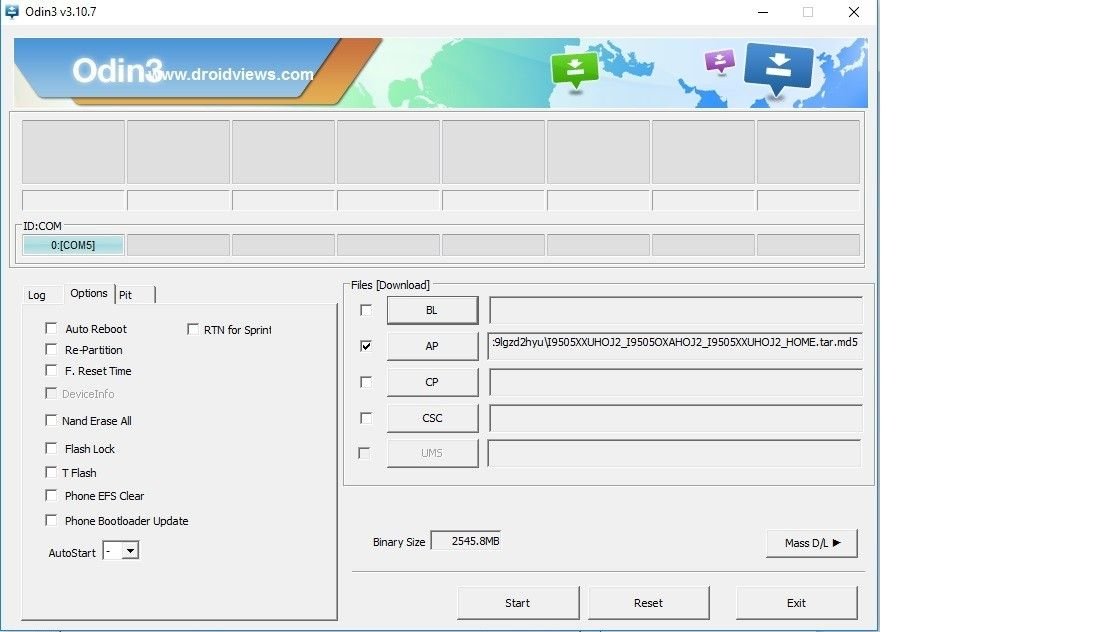Enable Nand Erase All option
The height and width of the screenshot is (632, 1094).
(51, 420)
